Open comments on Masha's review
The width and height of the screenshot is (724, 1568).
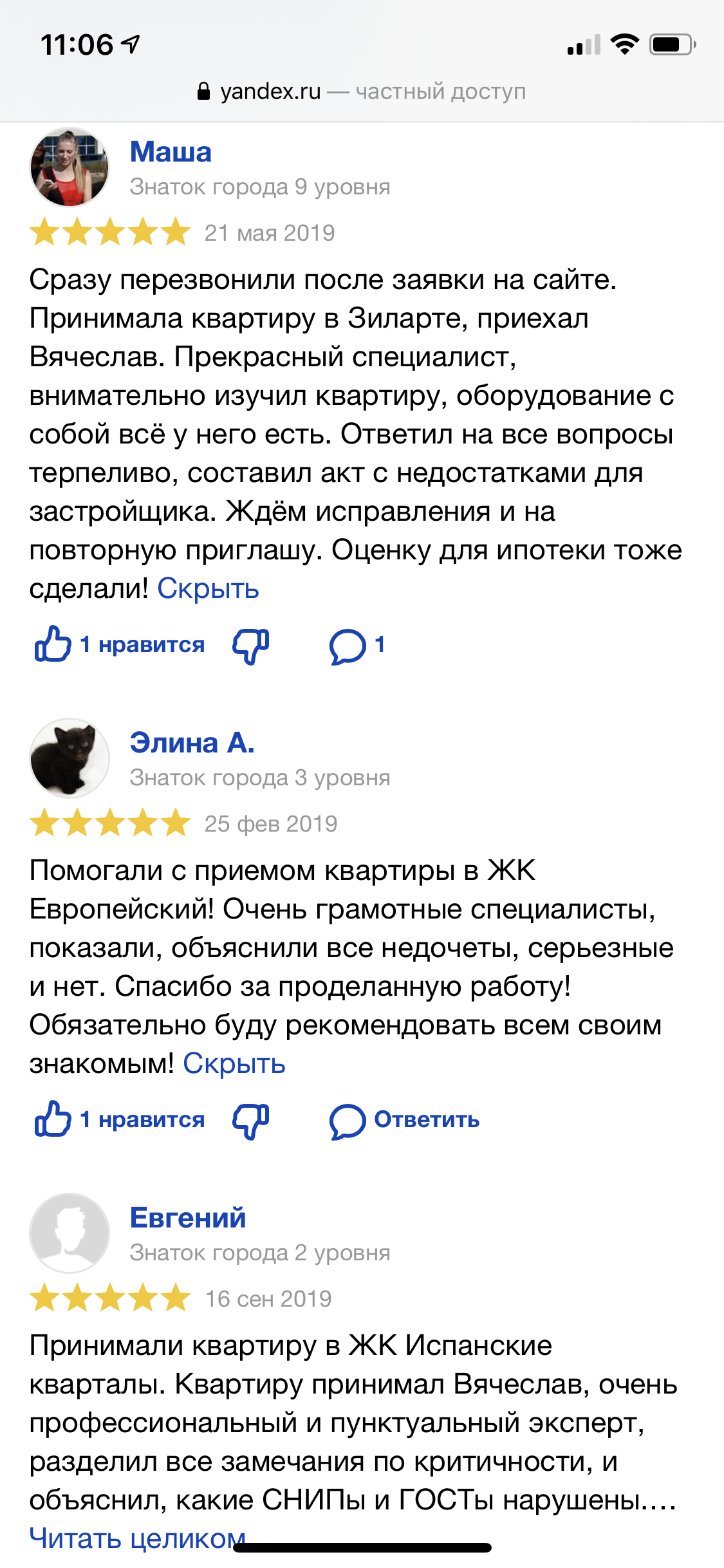coord(348,646)
